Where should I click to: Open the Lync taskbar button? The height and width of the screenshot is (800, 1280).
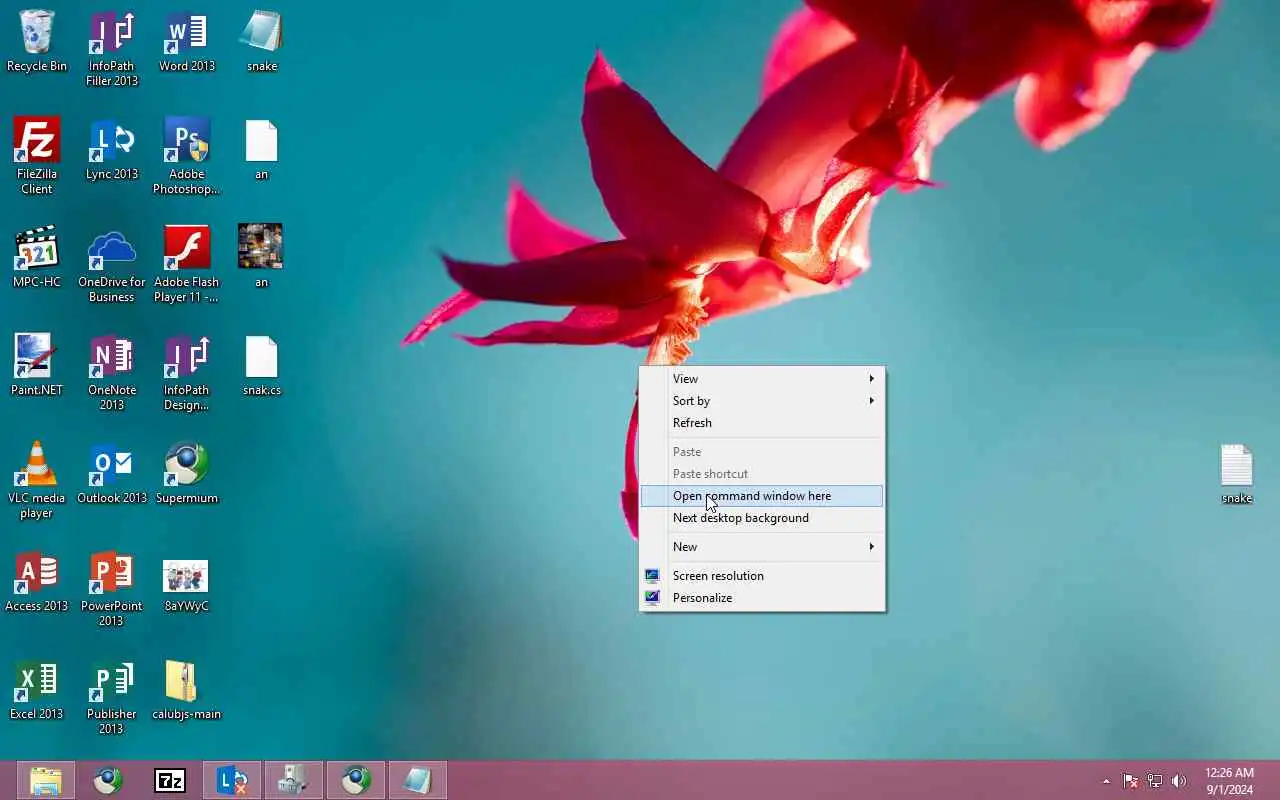click(x=232, y=780)
